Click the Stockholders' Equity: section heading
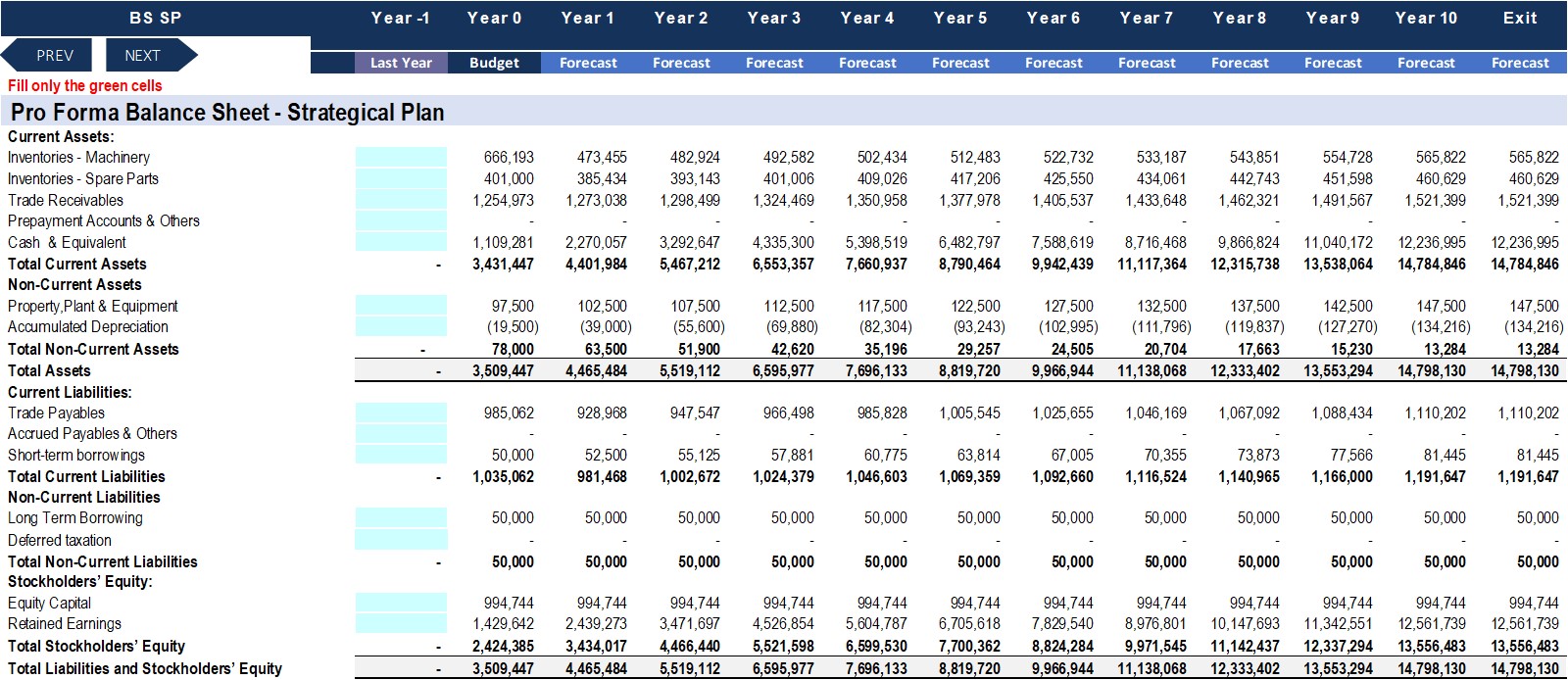 point(80,582)
